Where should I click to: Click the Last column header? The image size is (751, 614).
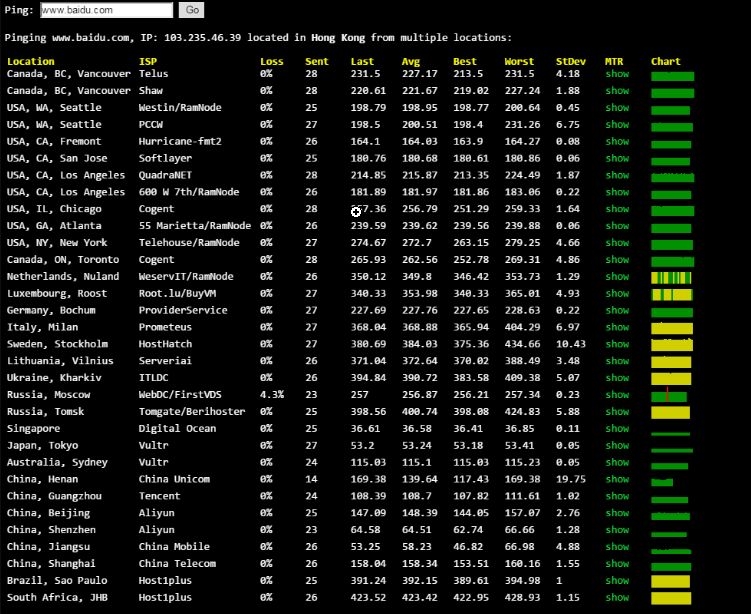pyautogui.click(x=362, y=61)
